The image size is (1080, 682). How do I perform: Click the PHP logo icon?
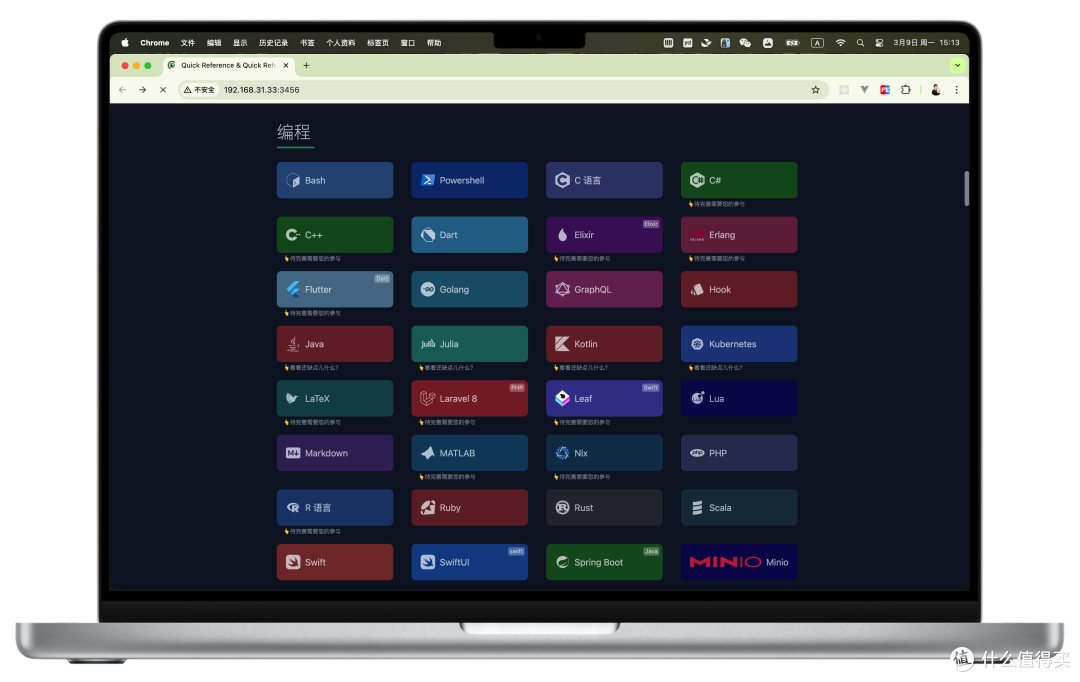[x=697, y=453]
